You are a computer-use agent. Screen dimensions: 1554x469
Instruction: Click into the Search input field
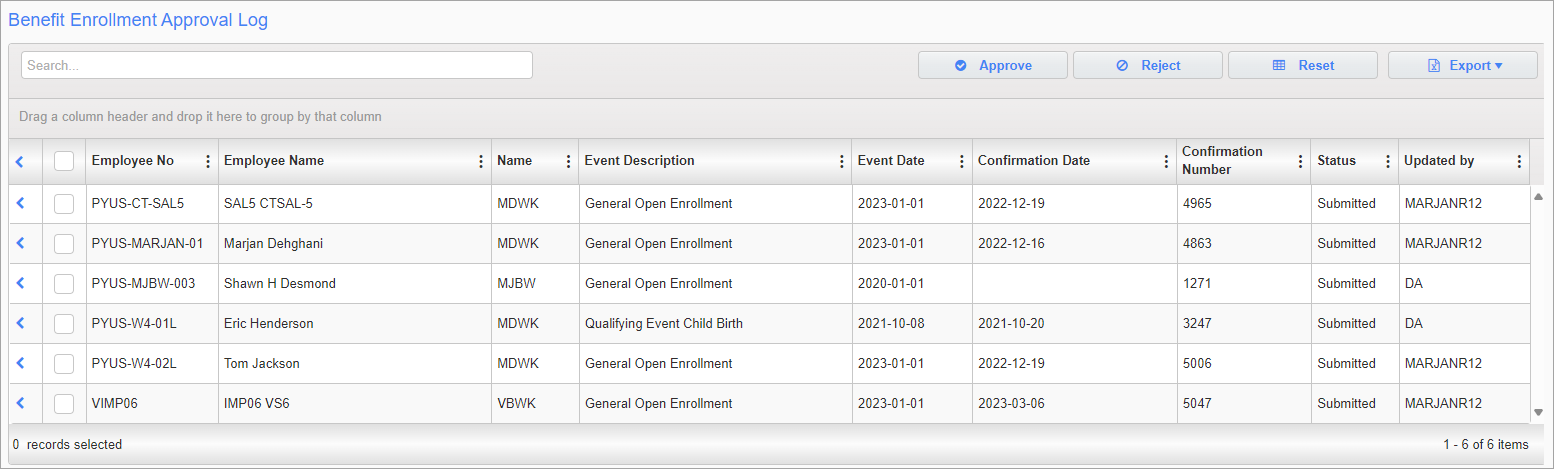pyautogui.click(x=277, y=65)
